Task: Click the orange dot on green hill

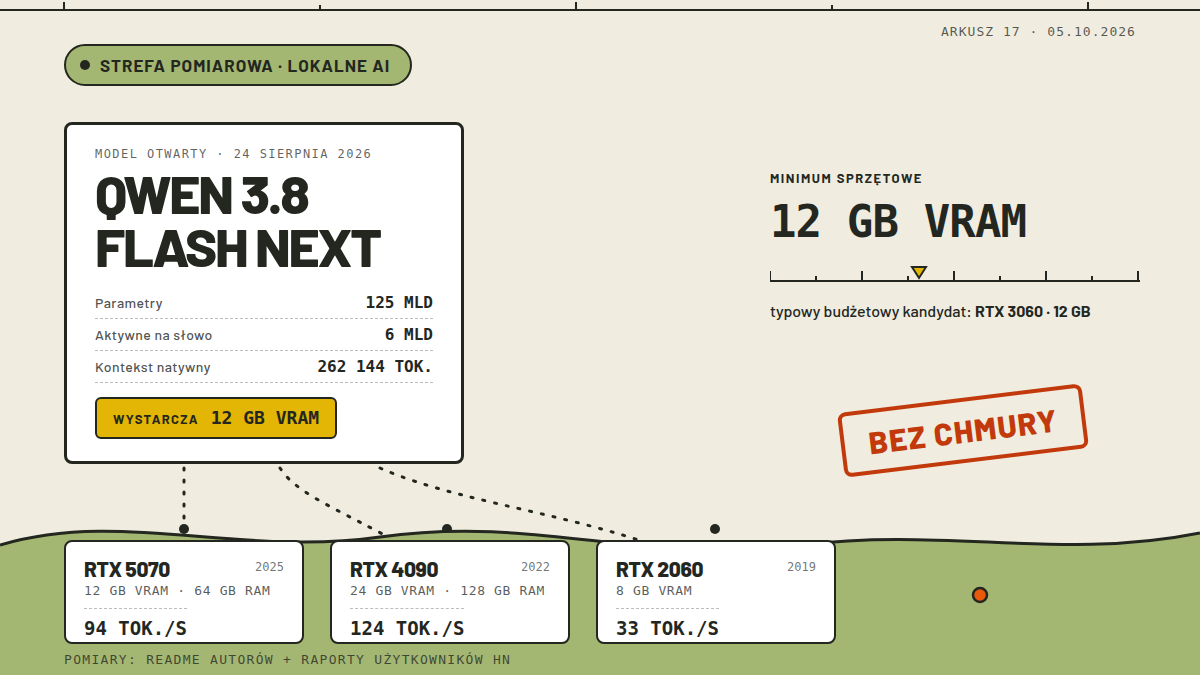Action: (980, 595)
